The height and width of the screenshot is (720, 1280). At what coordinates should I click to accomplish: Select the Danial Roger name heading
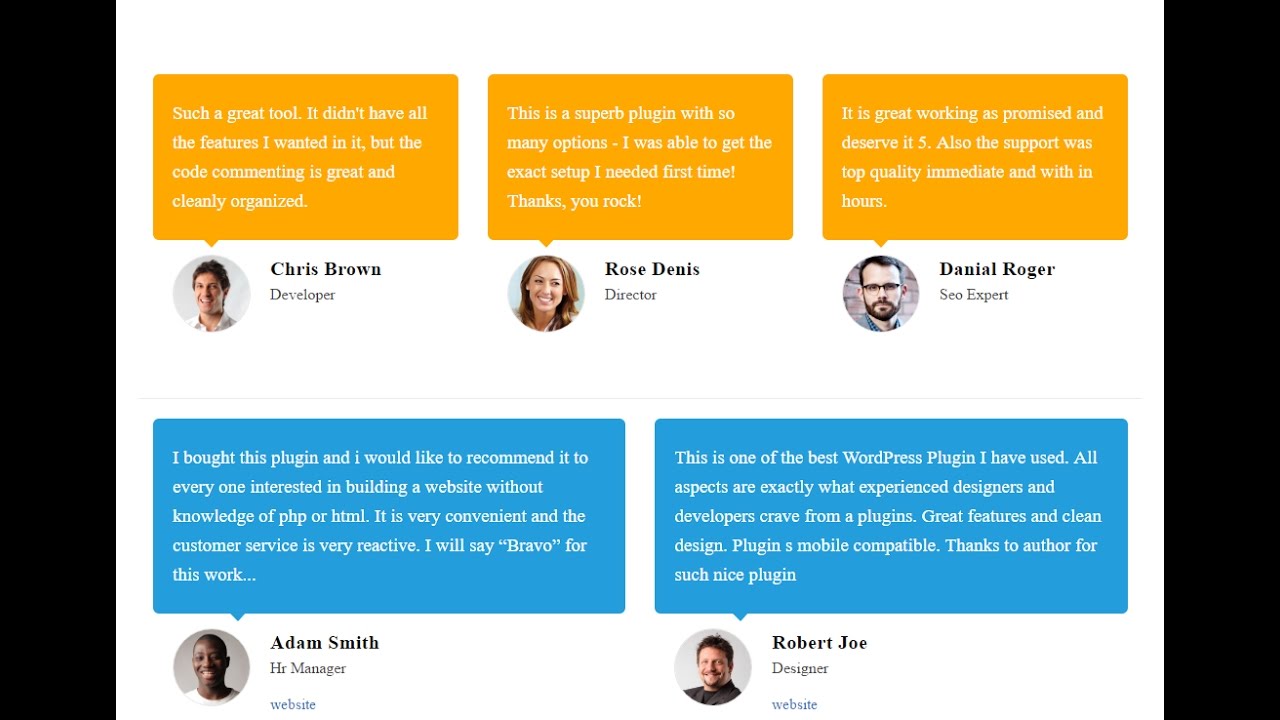[997, 269]
